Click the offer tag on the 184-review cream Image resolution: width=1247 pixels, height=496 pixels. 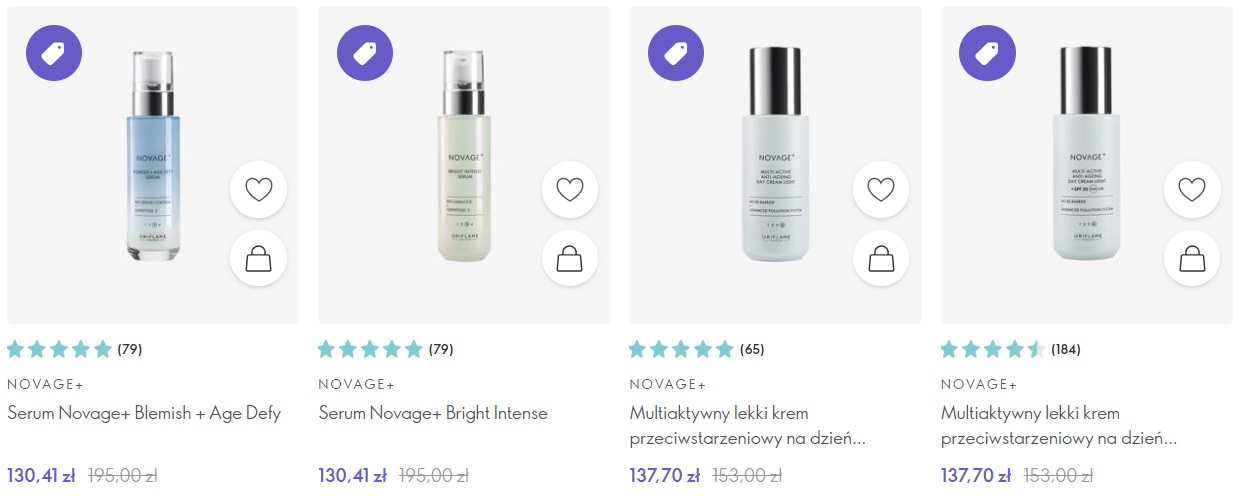[987, 53]
